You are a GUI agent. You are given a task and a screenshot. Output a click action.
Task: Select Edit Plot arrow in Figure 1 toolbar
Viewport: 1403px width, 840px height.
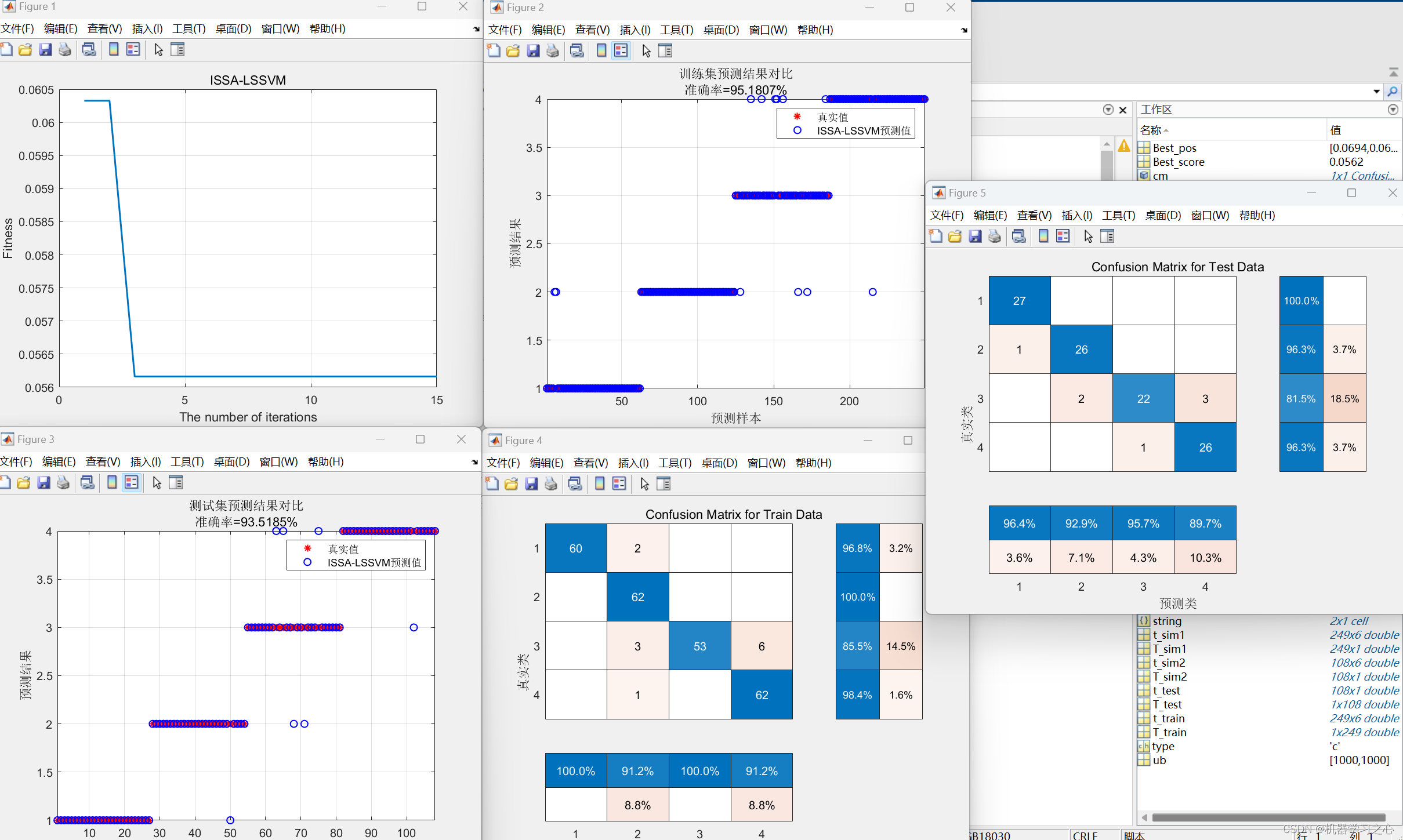pos(158,50)
